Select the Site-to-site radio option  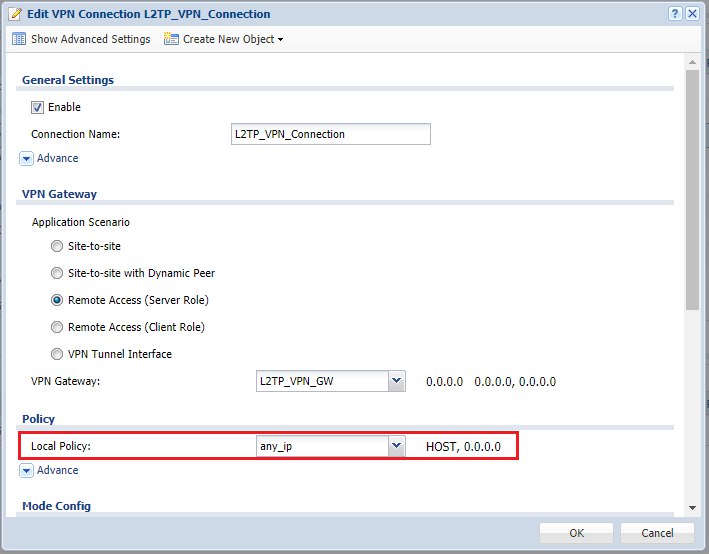tap(57, 246)
